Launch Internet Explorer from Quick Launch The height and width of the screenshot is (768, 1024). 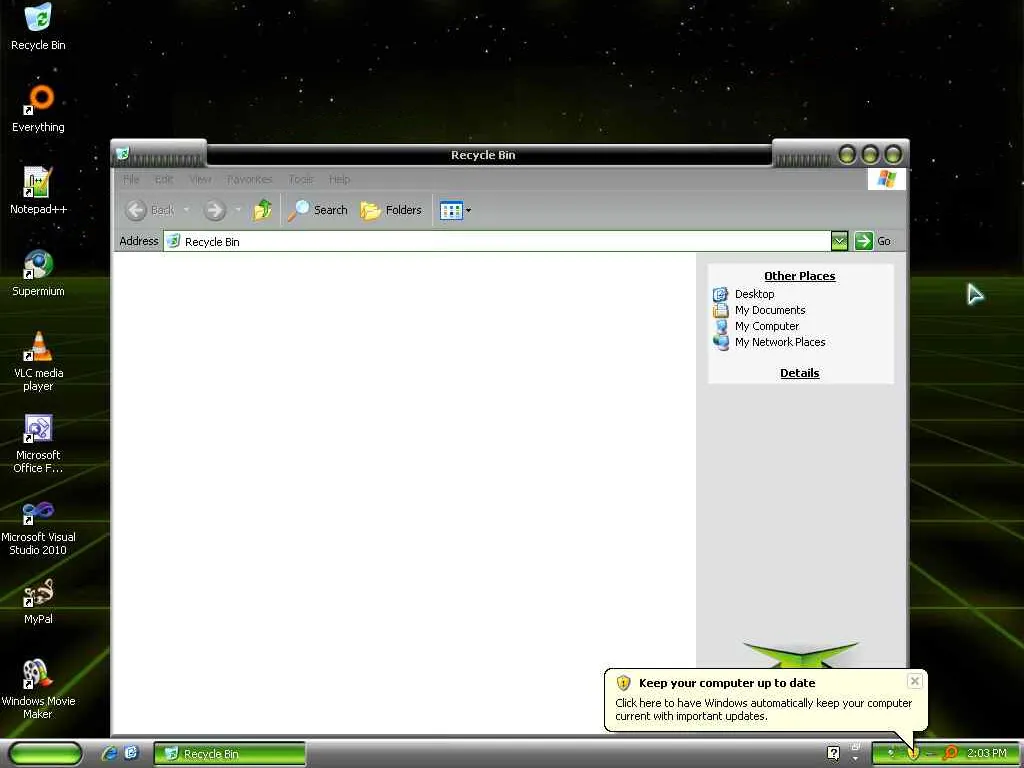pyautogui.click(x=109, y=753)
